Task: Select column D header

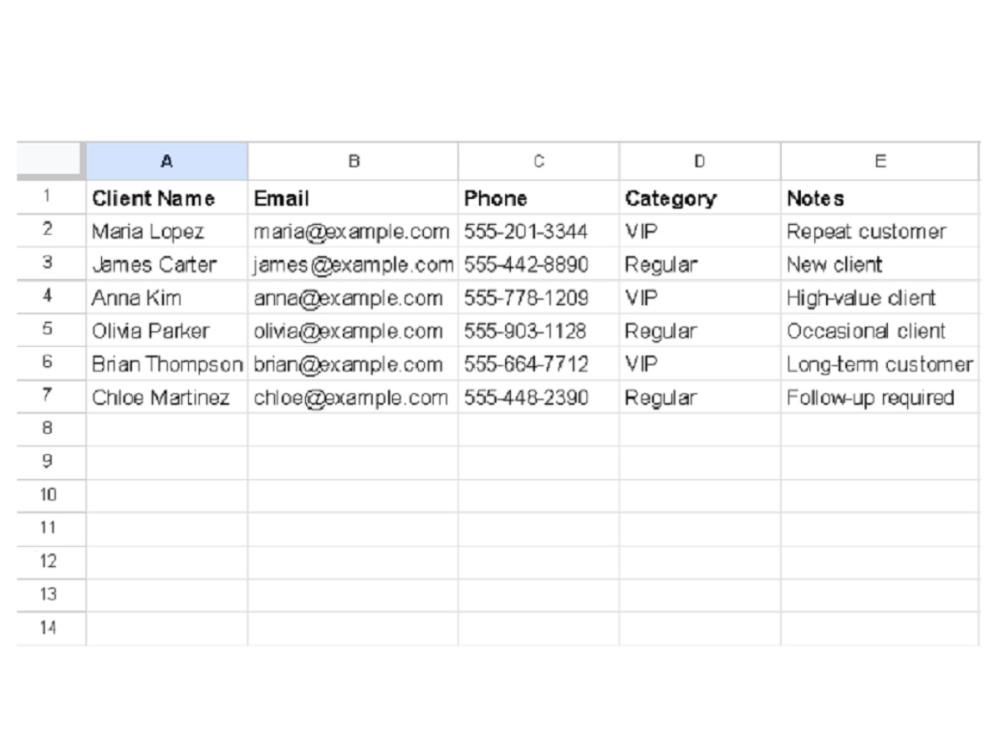Action: pos(700,161)
